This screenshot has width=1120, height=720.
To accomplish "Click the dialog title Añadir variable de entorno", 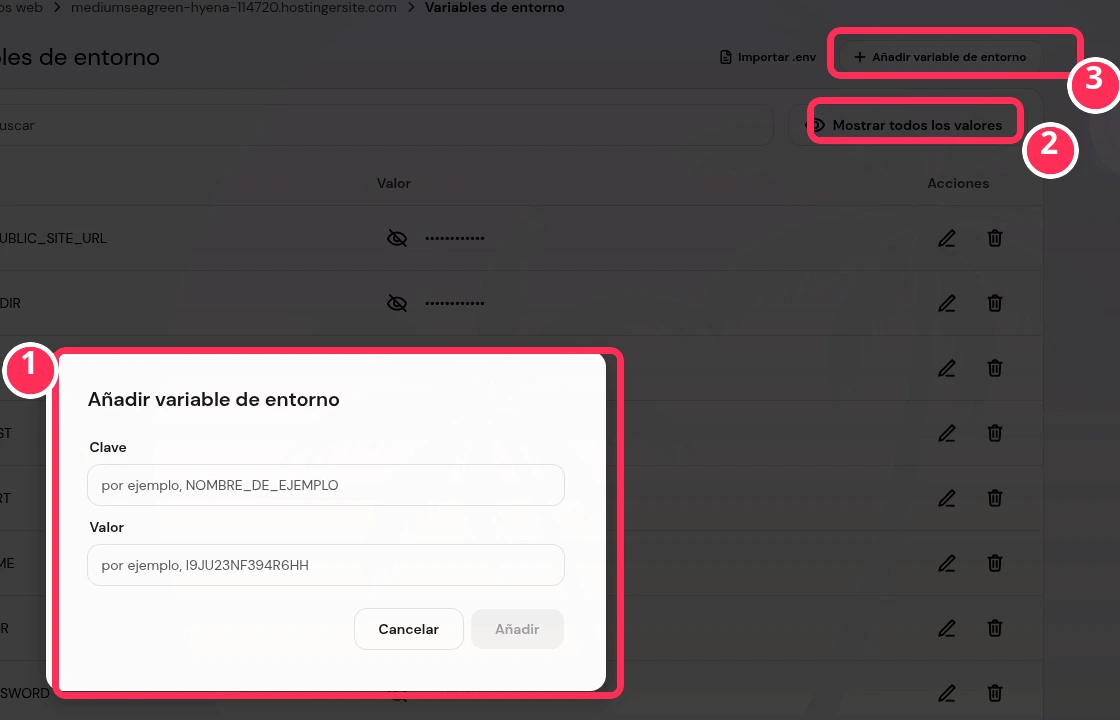I will click(x=214, y=399).
